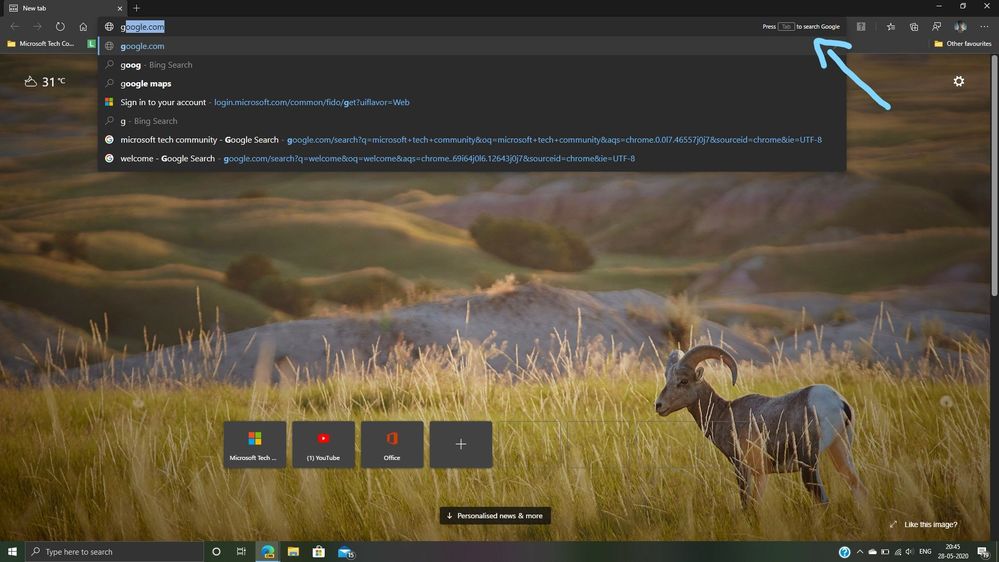Open the home page via the home icon

[x=83, y=27]
